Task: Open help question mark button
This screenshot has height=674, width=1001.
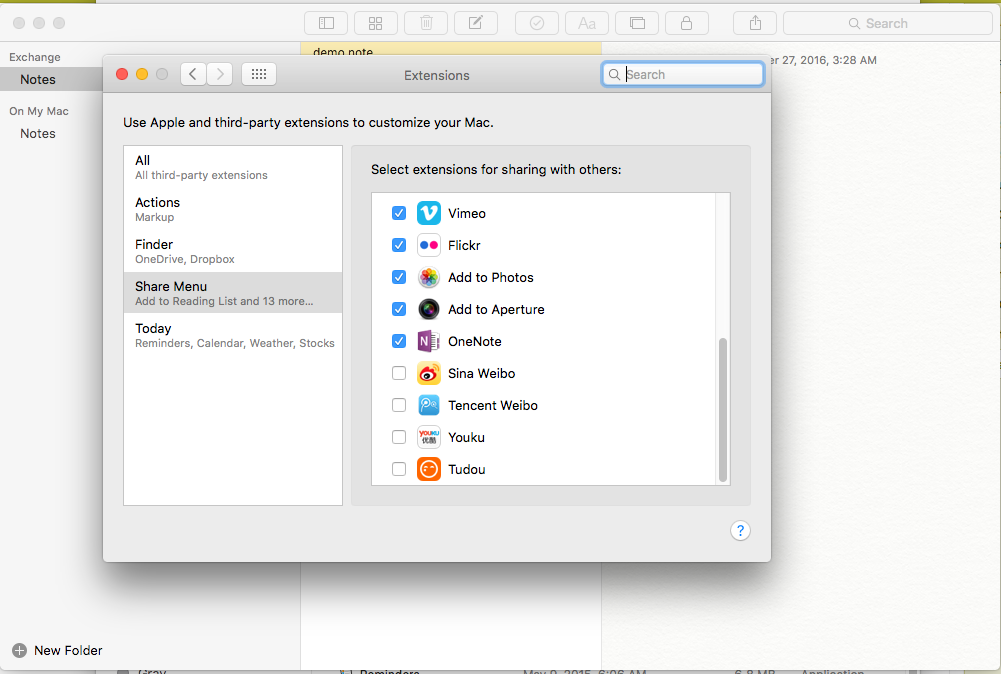Action: 740,530
